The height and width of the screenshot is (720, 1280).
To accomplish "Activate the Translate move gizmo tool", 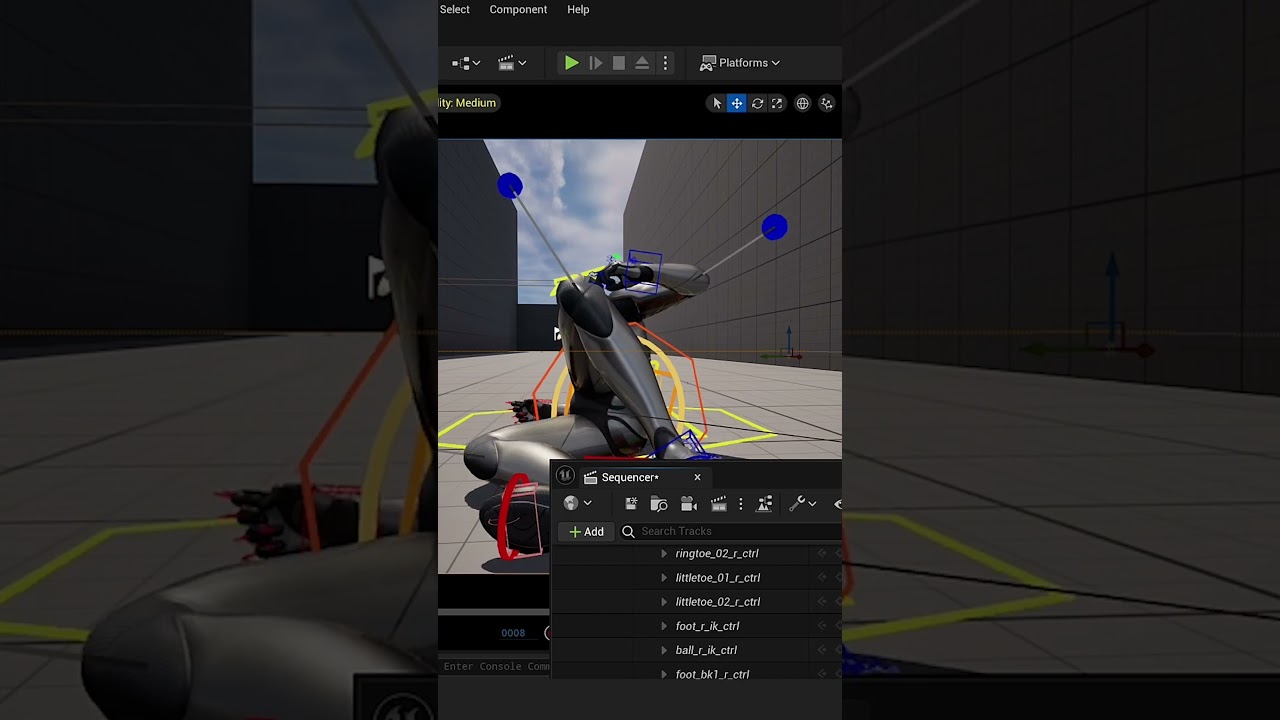I will coord(736,103).
